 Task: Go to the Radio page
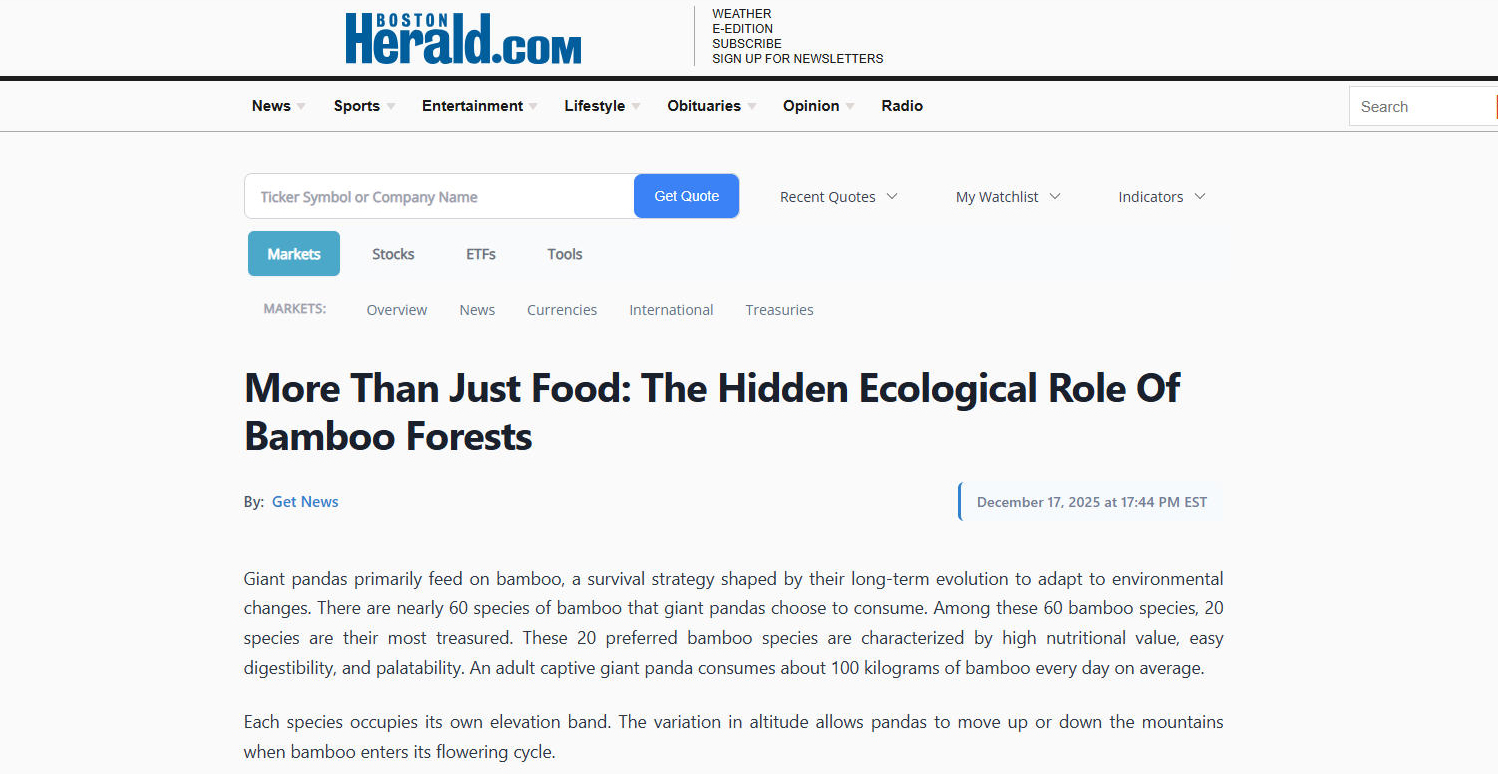tap(902, 106)
